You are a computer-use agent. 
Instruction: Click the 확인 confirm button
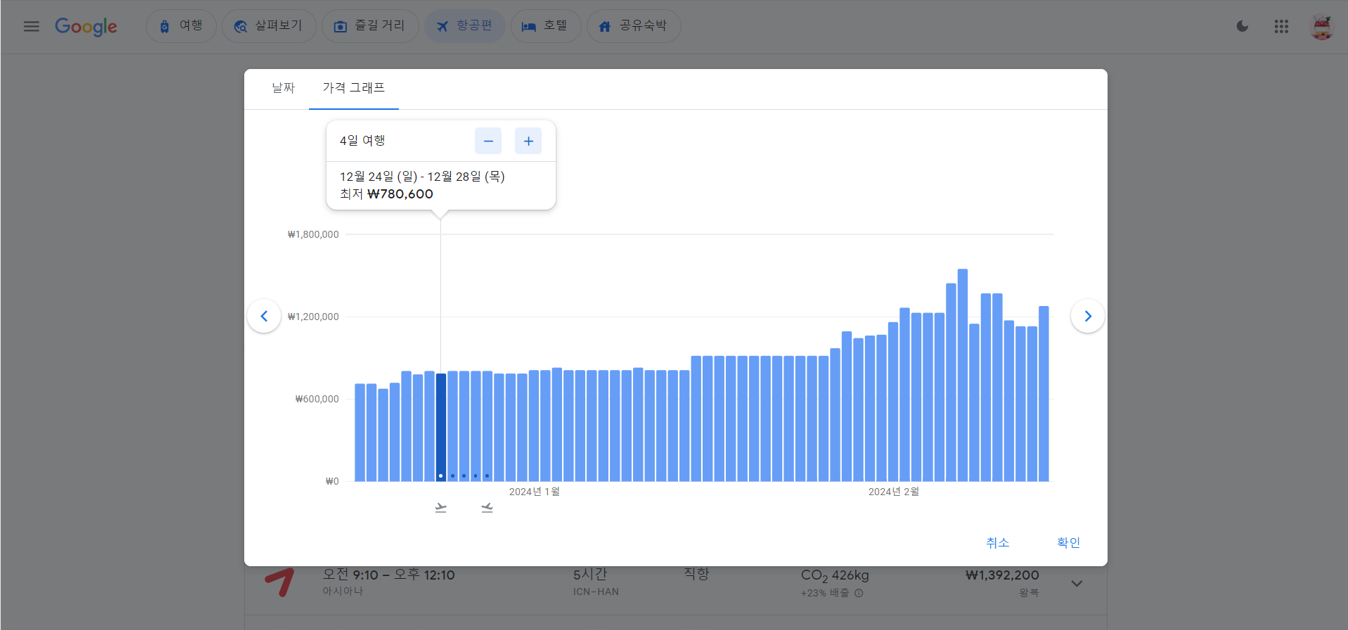click(1069, 543)
